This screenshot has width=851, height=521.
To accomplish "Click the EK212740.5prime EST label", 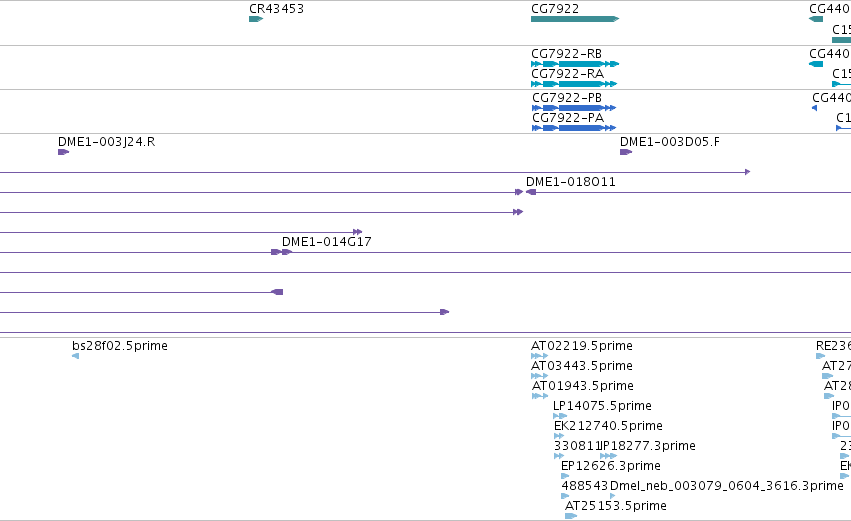I will pos(608,426).
